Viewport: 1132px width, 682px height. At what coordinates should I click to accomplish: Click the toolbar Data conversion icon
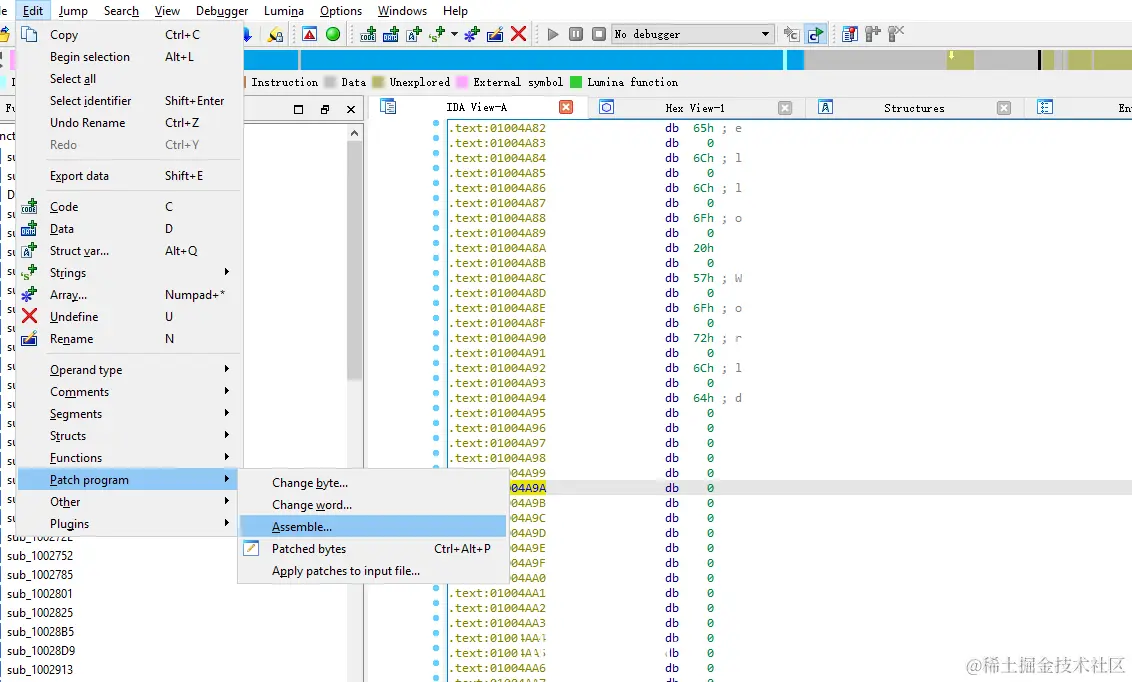(x=391, y=34)
